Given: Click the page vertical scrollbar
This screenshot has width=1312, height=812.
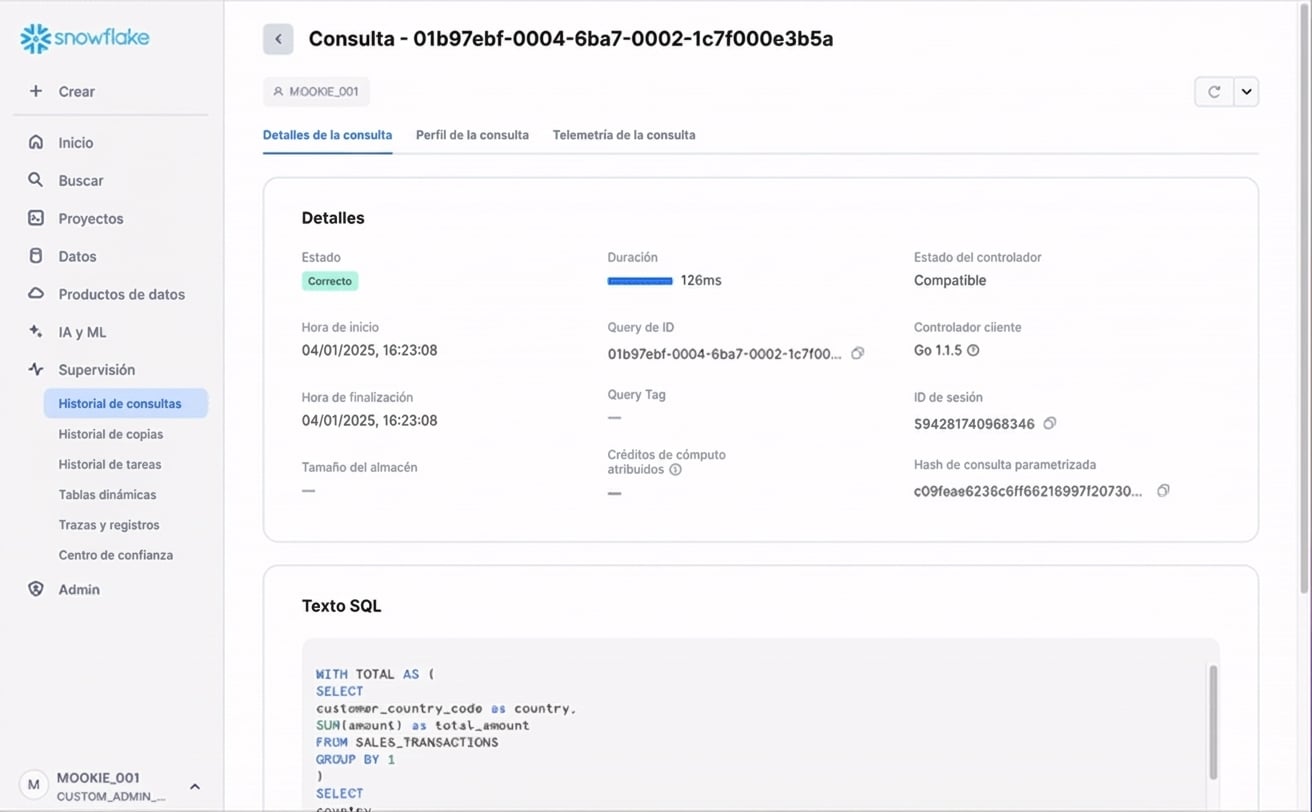Looking at the screenshot, I should [x=1305, y=300].
